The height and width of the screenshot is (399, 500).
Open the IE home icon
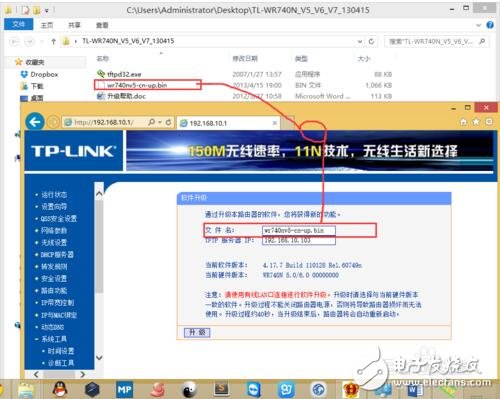463,122
